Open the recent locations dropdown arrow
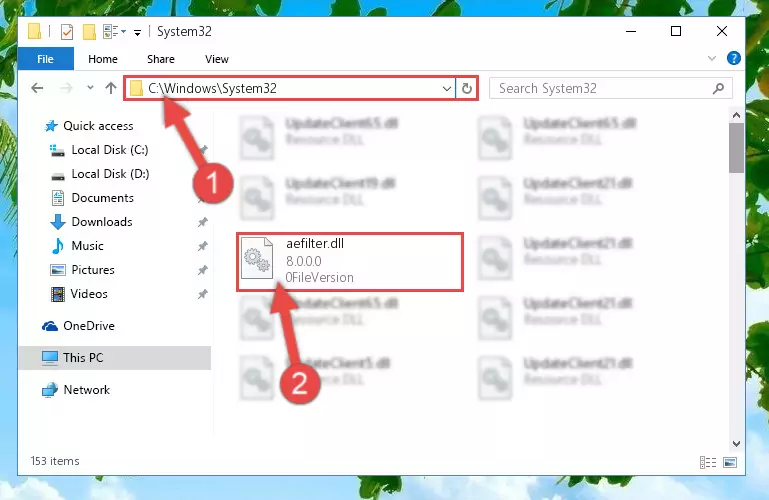This screenshot has height=500, width=769. (90, 88)
